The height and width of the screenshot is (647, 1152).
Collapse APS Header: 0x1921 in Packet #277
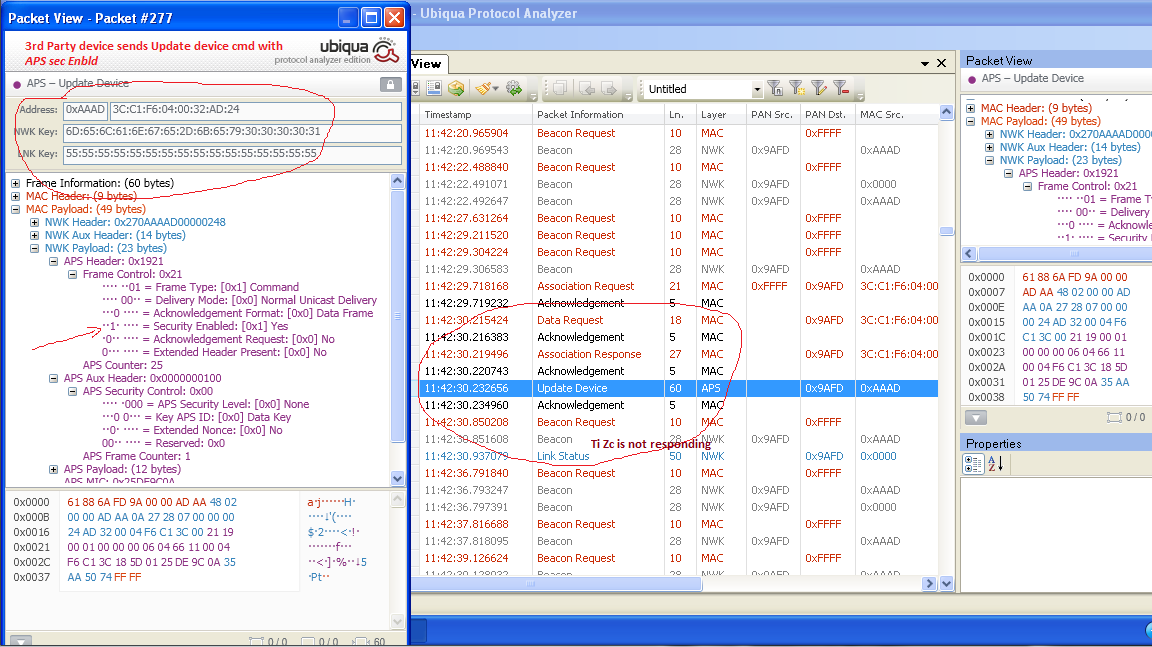54,261
